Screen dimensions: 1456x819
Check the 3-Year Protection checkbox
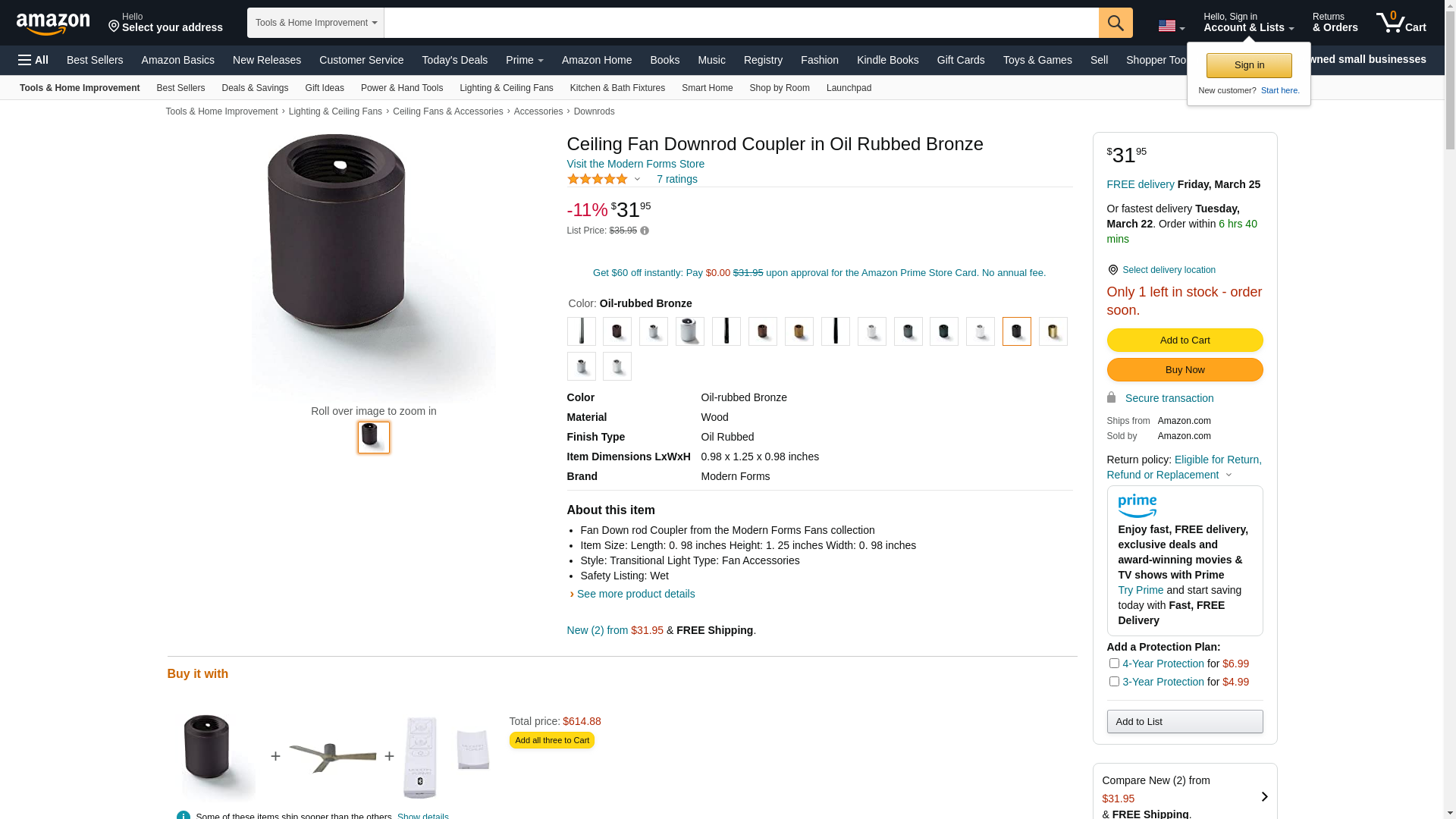click(1114, 682)
